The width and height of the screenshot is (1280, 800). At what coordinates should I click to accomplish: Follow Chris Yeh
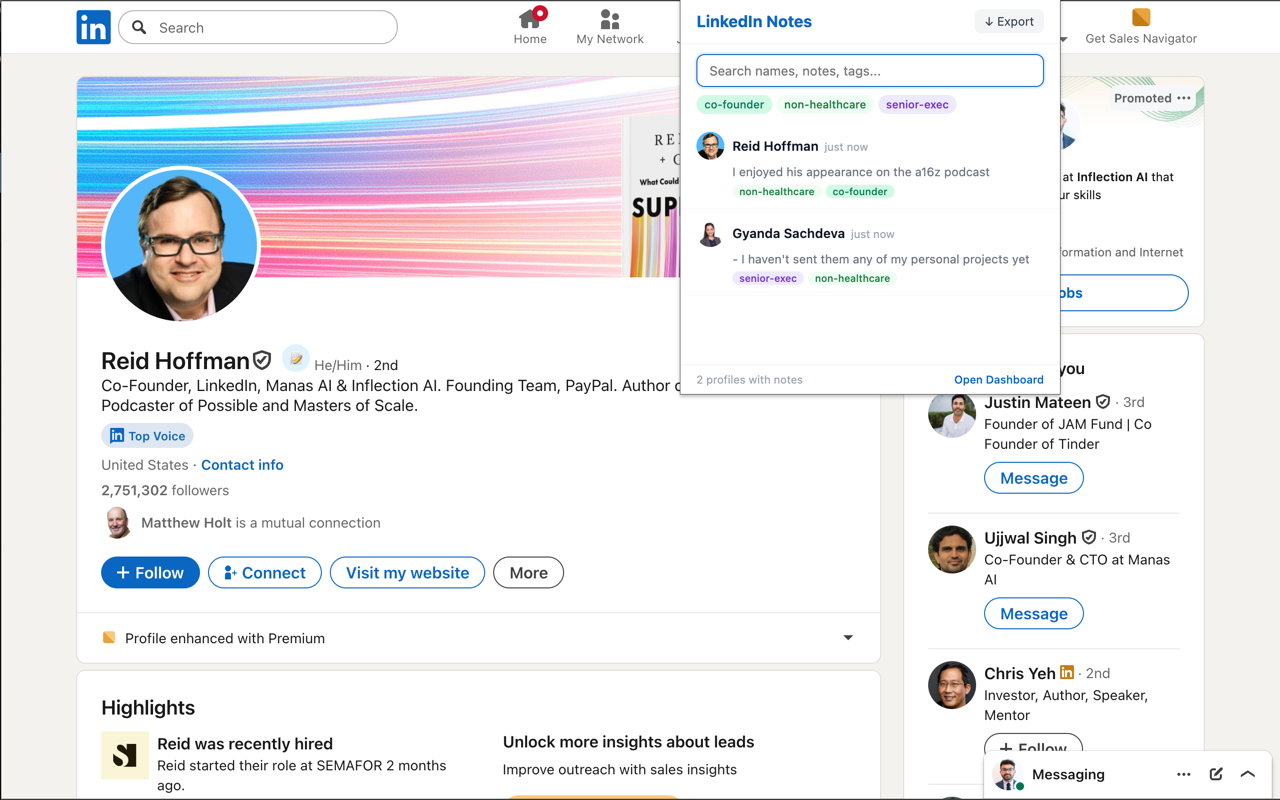(1033, 746)
